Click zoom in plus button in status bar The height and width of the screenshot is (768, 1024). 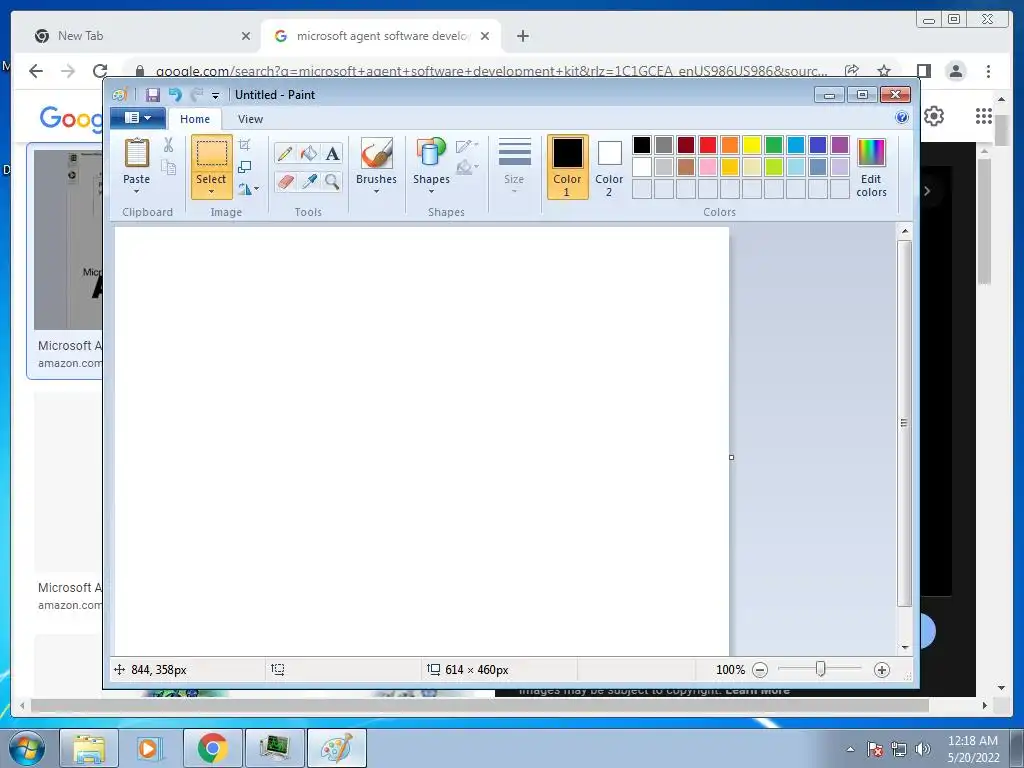882,670
